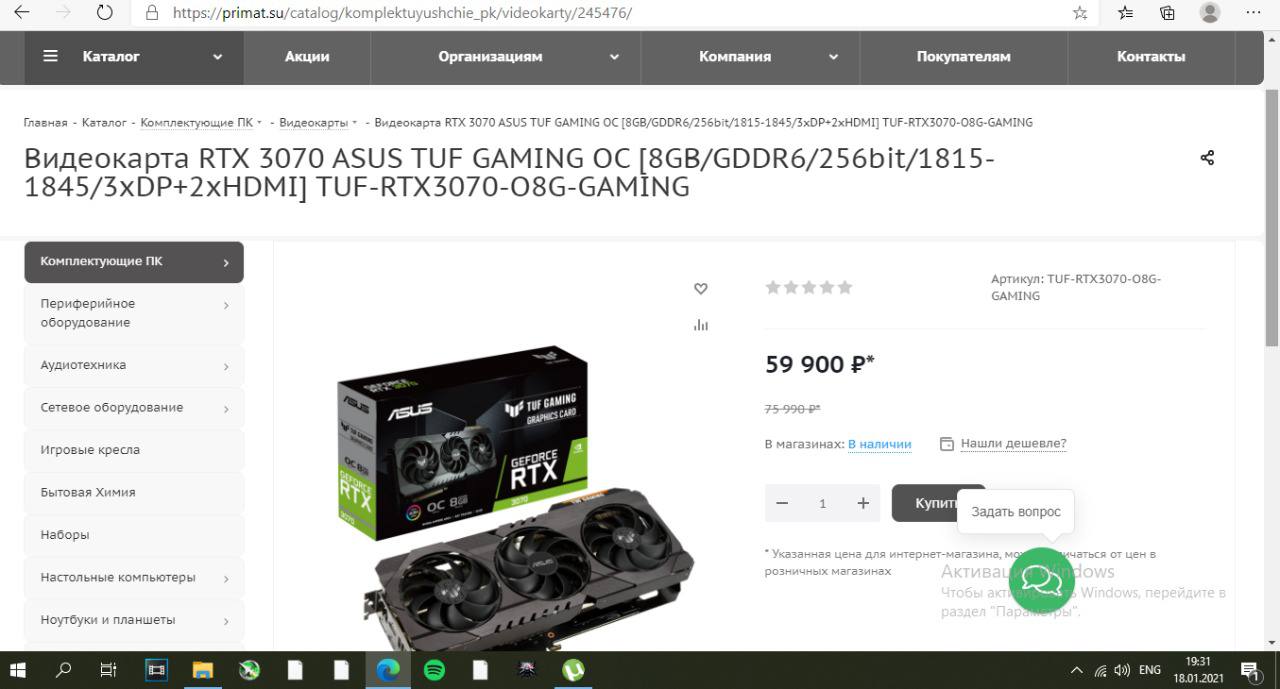Open the share icon beside the title
Image resolution: width=1280 pixels, height=689 pixels.
[x=1207, y=158]
